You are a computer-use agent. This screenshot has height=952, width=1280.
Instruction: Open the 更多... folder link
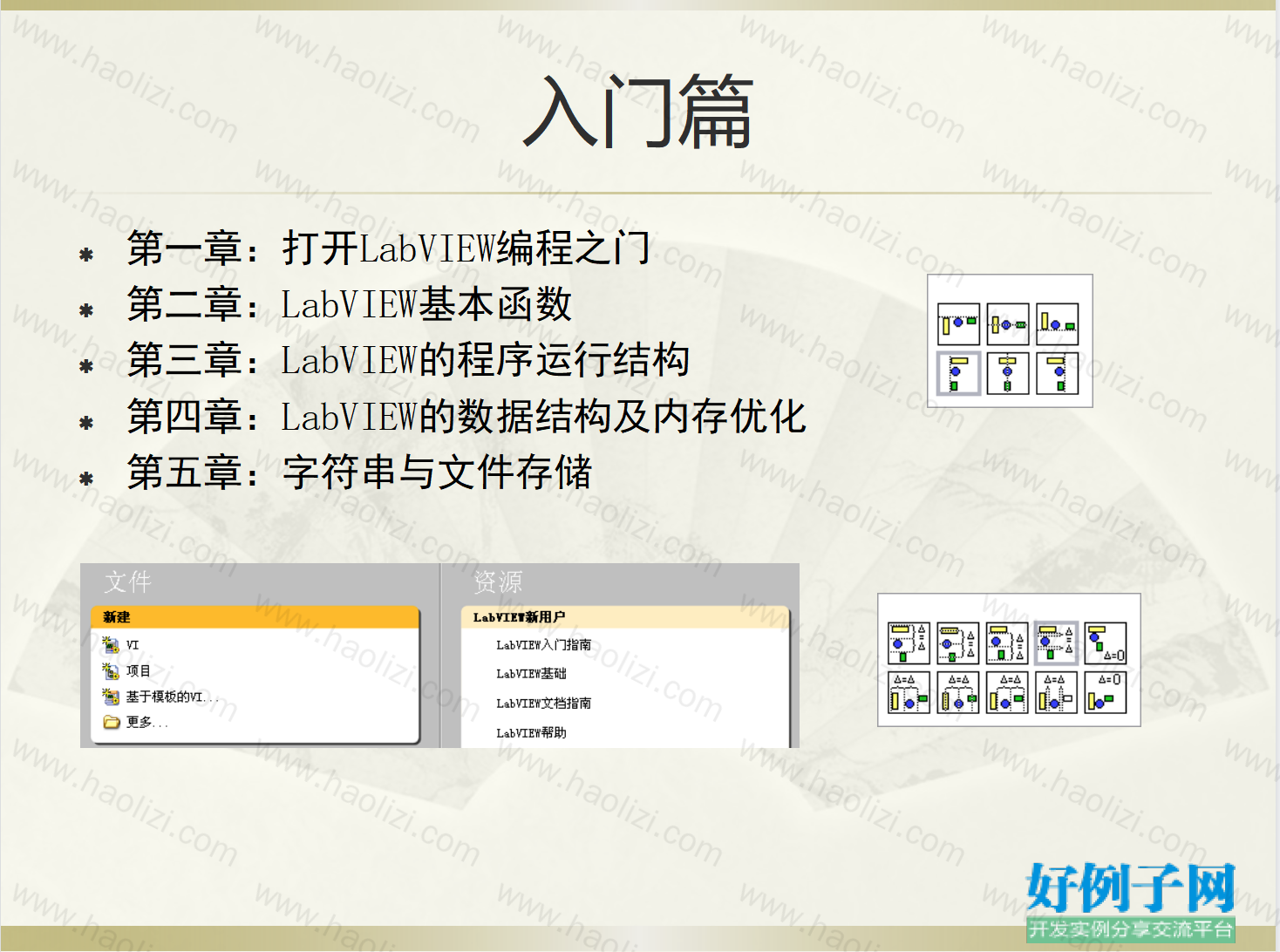(x=135, y=722)
